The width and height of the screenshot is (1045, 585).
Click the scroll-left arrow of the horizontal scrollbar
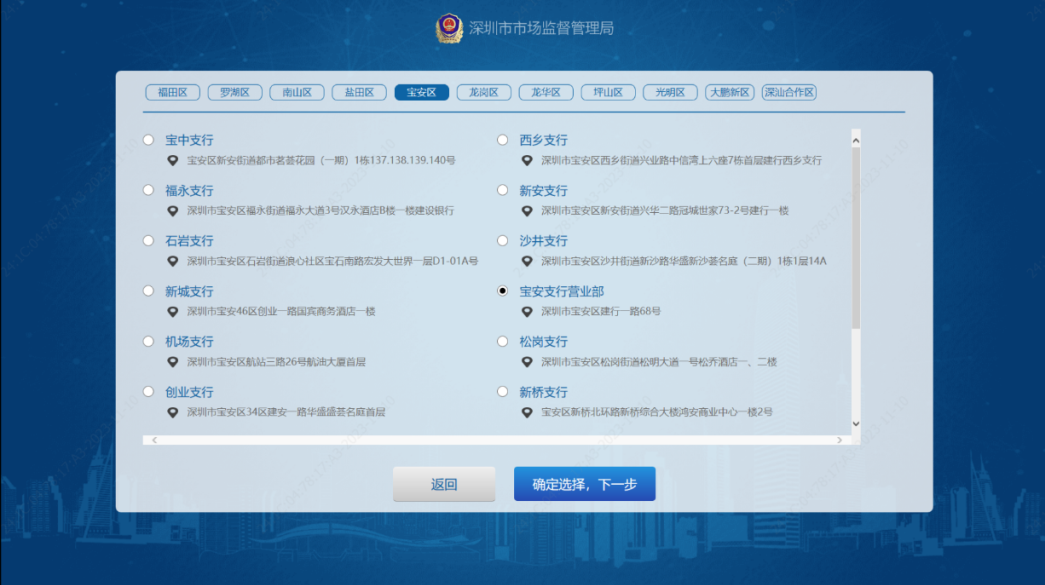[155, 440]
